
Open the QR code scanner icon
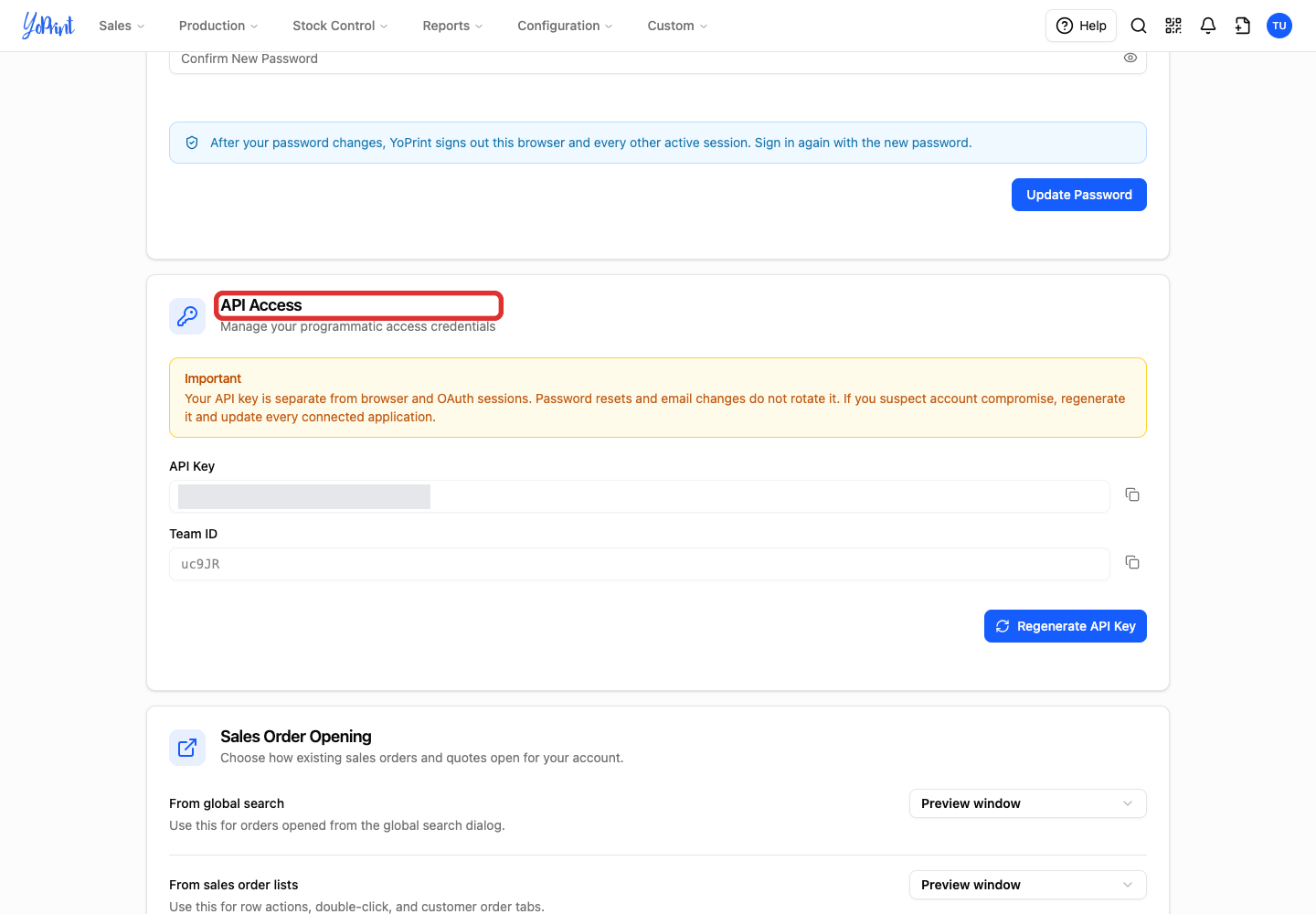coord(1173,26)
